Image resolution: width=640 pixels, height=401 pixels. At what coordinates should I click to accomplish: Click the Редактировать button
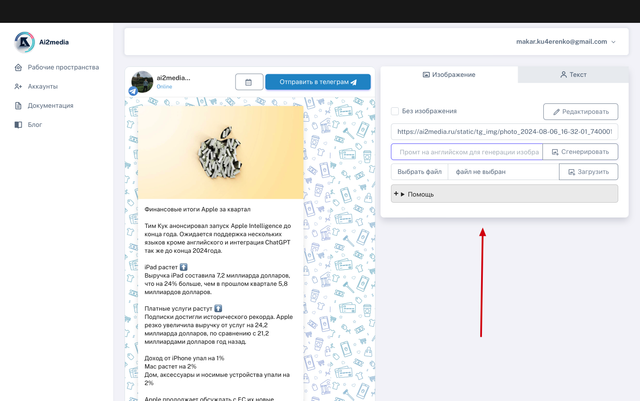click(x=580, y=111)
